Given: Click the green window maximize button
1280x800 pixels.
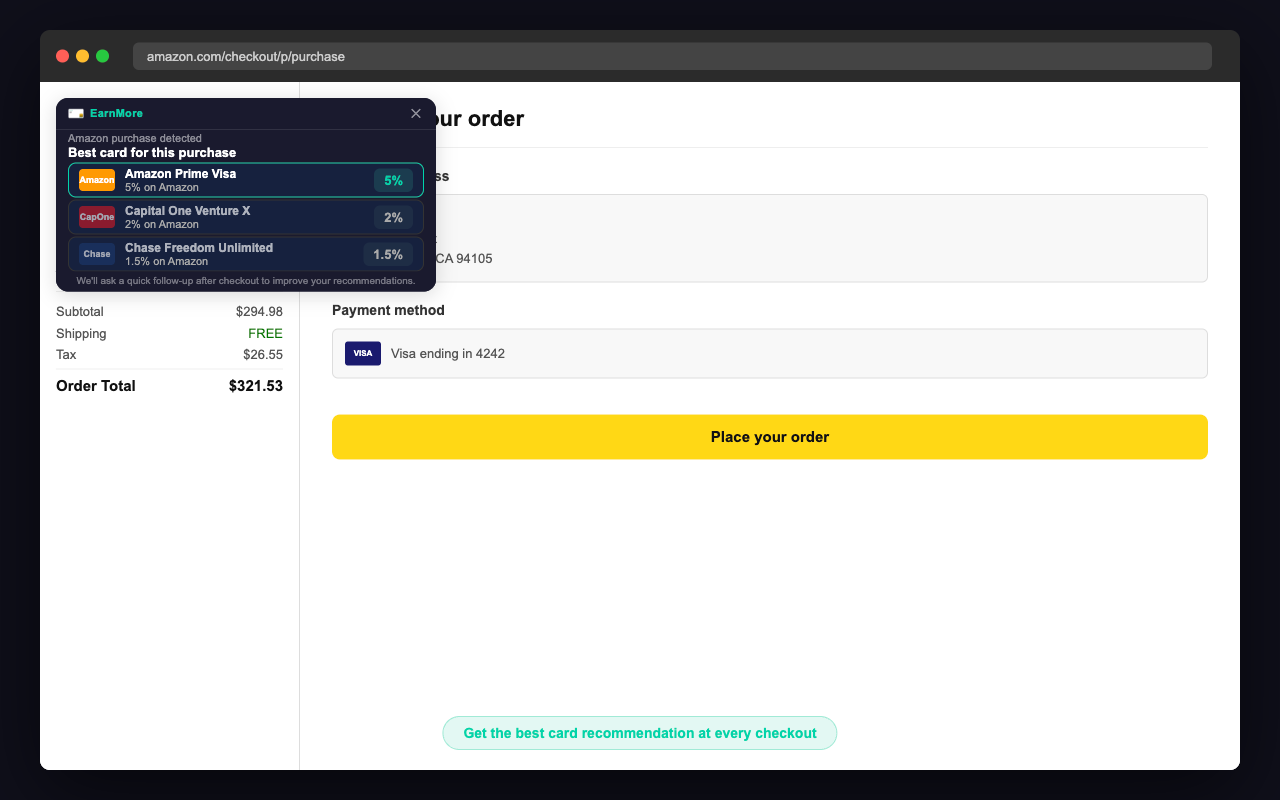Looking at the screenshot, I should 103,56.
